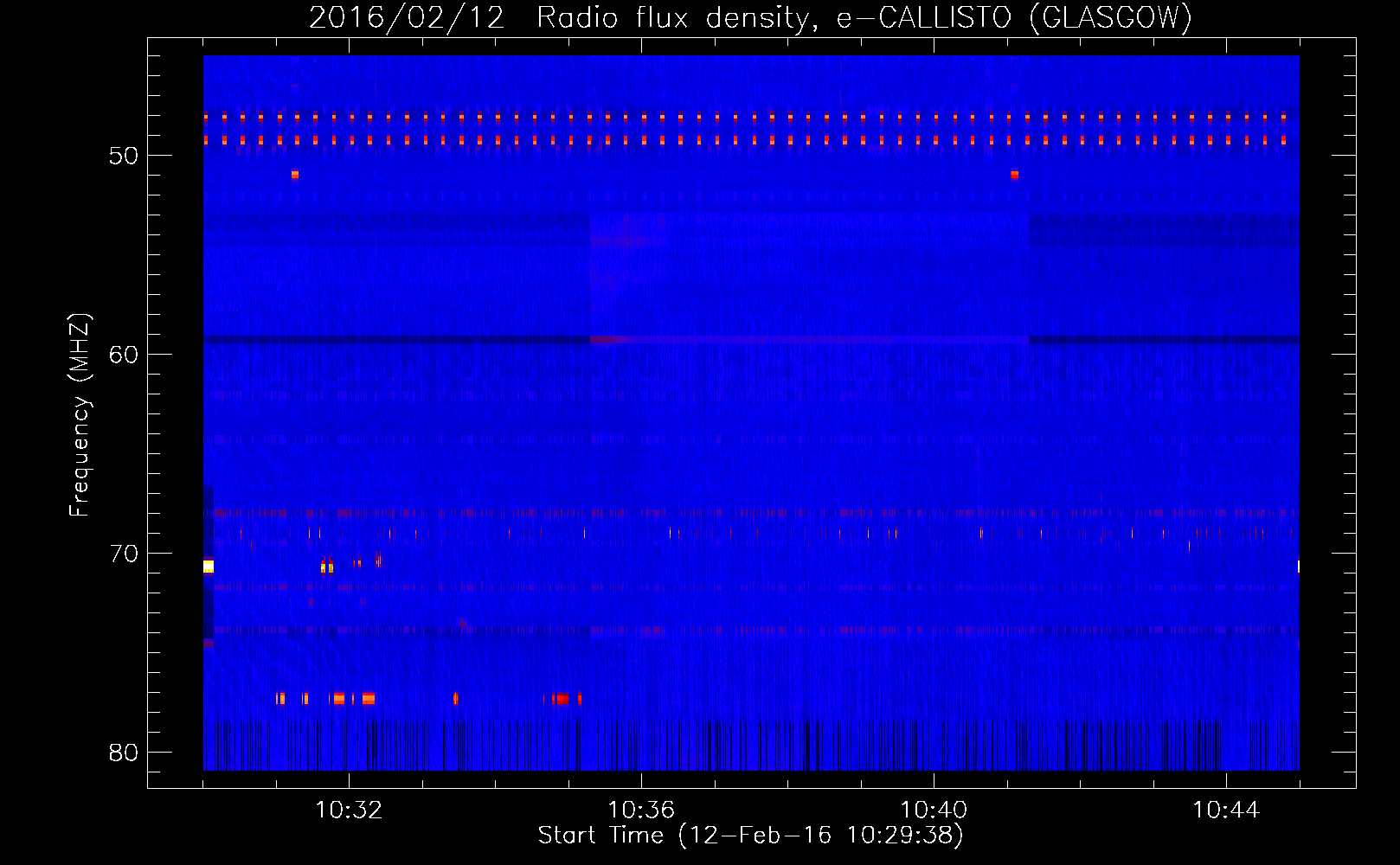Click the 10:40 time tick label
This screenshot has width=1400, height=865.
(x=934, y=811)
